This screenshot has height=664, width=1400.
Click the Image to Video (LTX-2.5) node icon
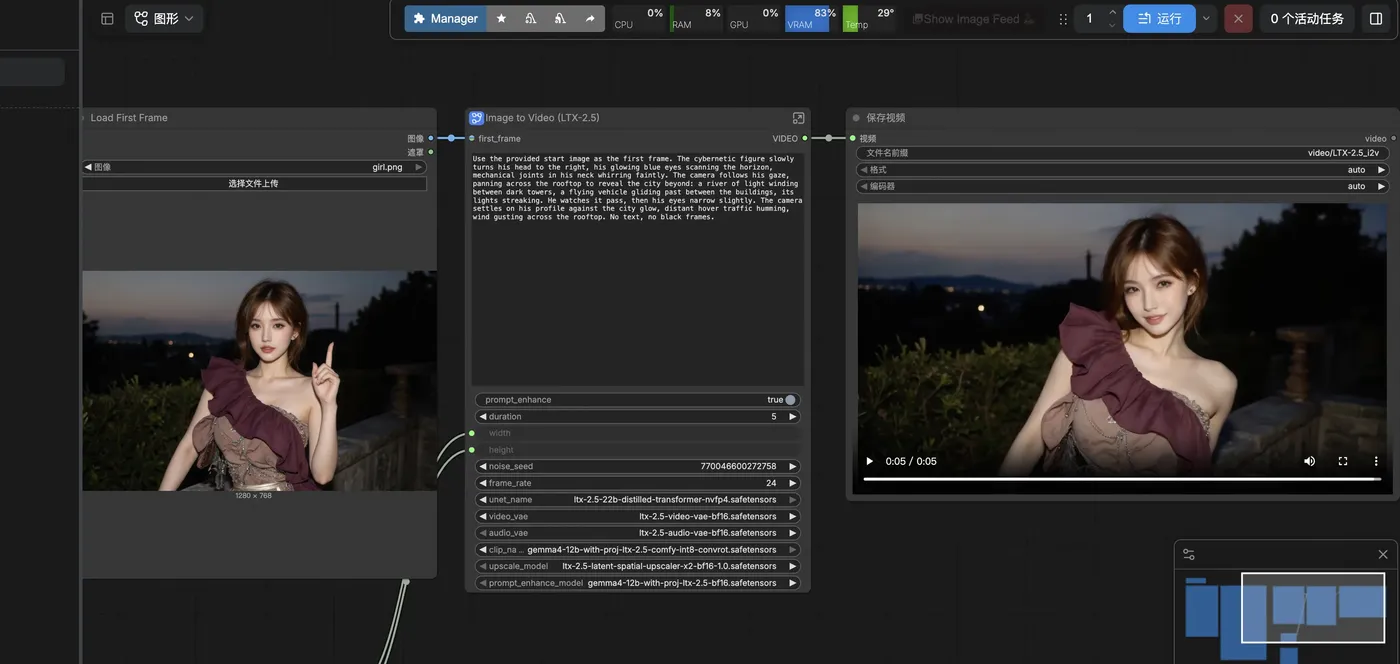[x=476, y=118]
